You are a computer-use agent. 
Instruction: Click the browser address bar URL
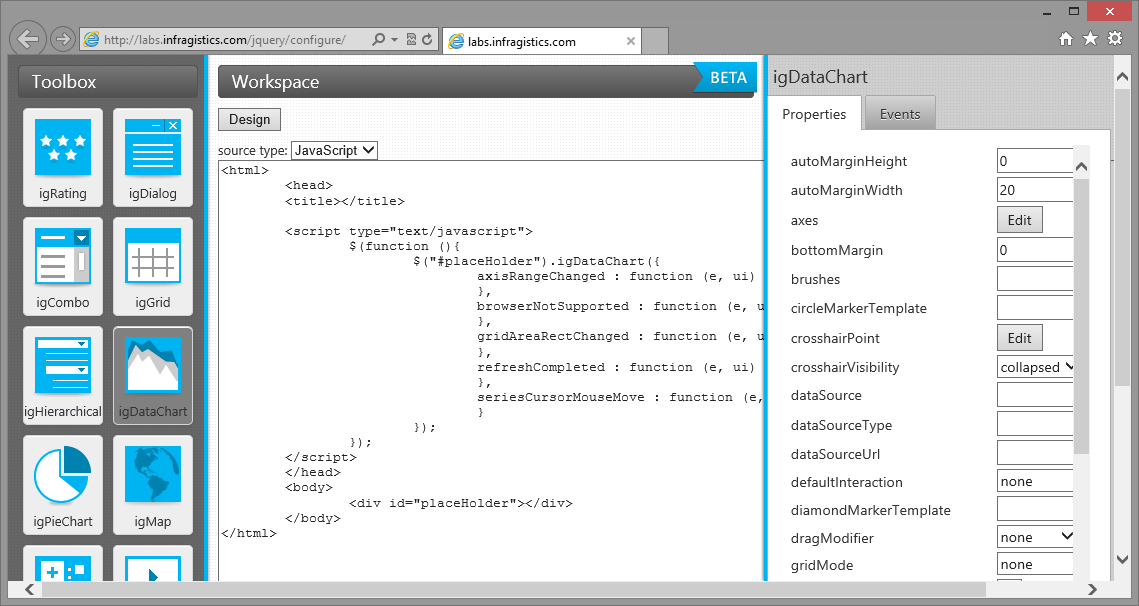pos(224,40)
